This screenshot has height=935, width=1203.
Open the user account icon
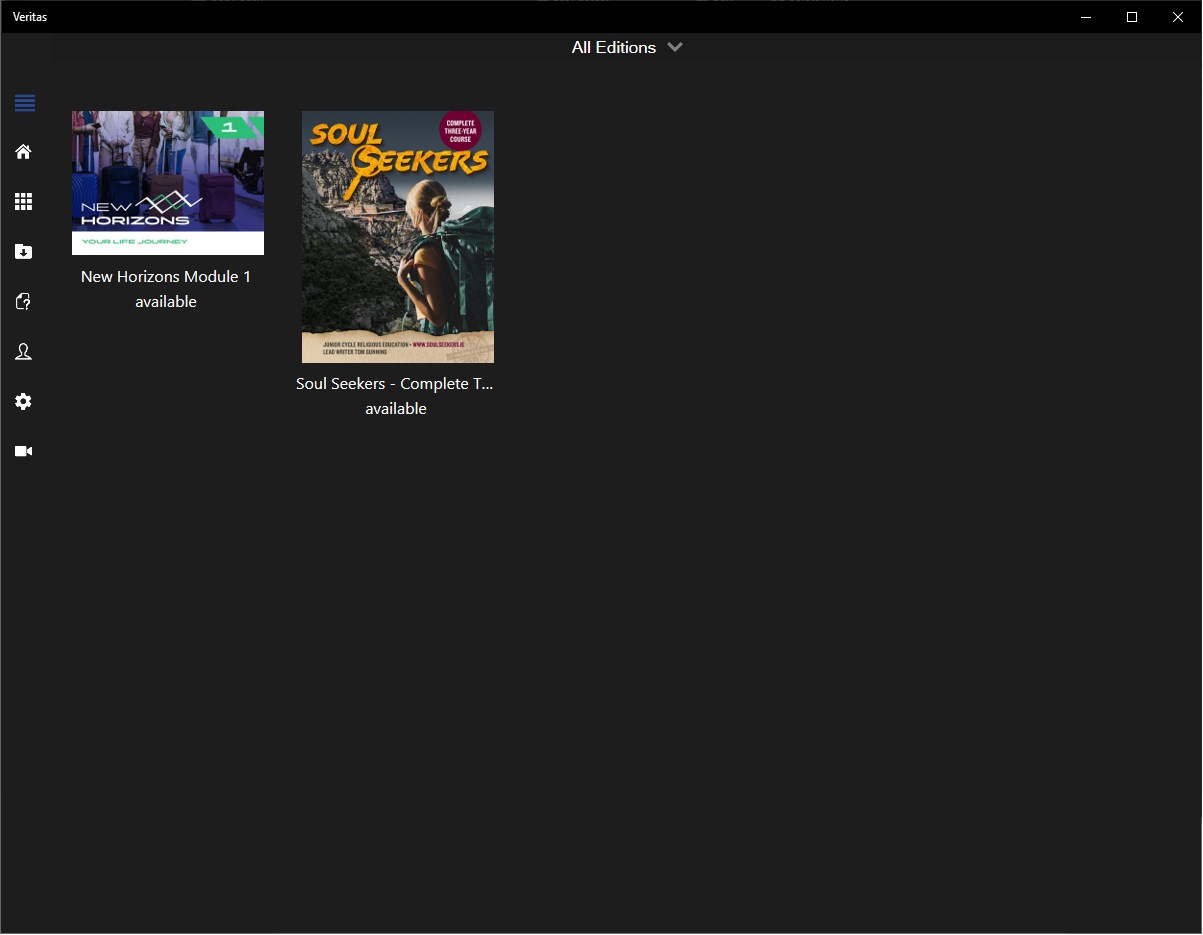pos(24,352)
